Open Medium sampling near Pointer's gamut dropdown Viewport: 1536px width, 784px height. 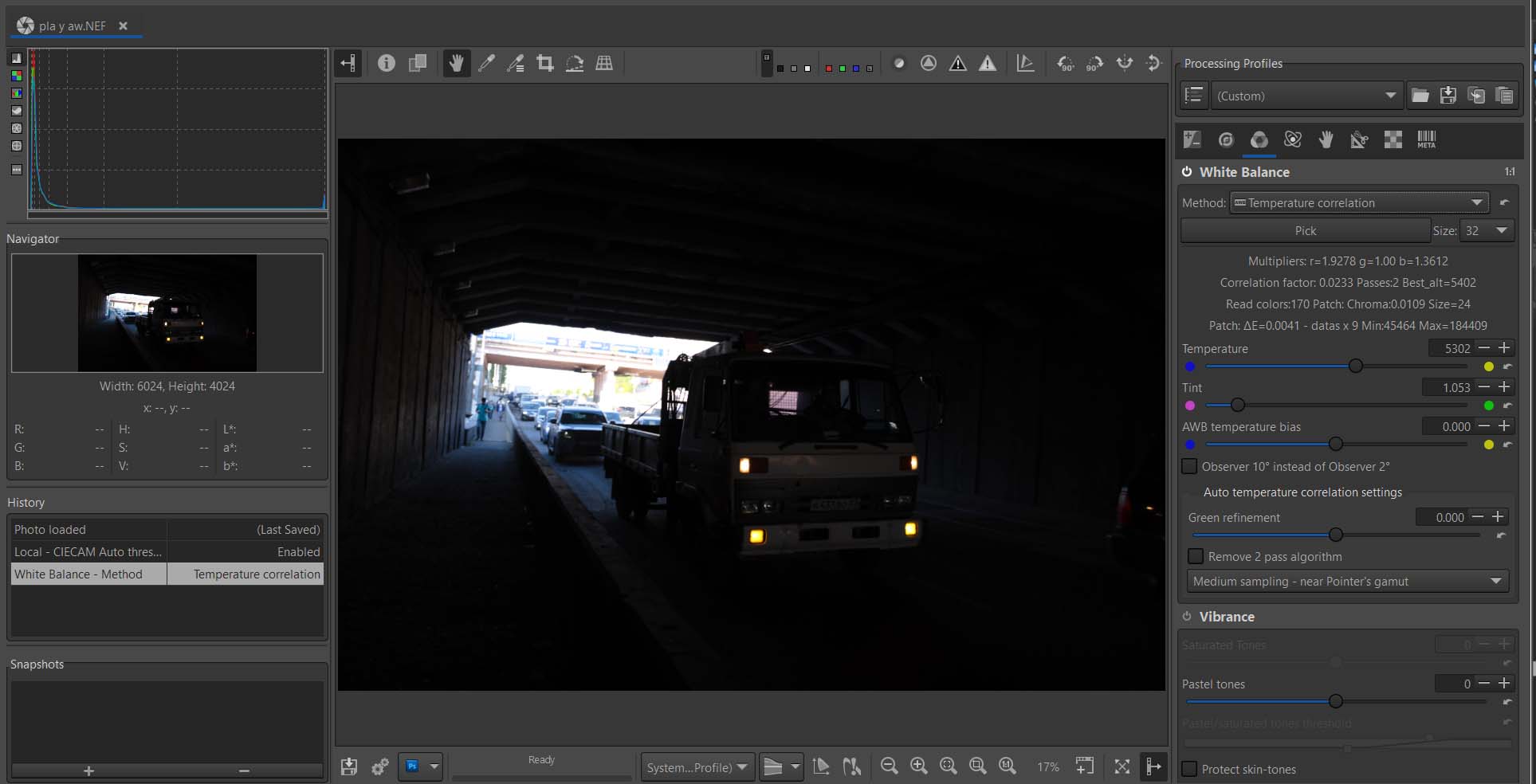coord(1346,582)
